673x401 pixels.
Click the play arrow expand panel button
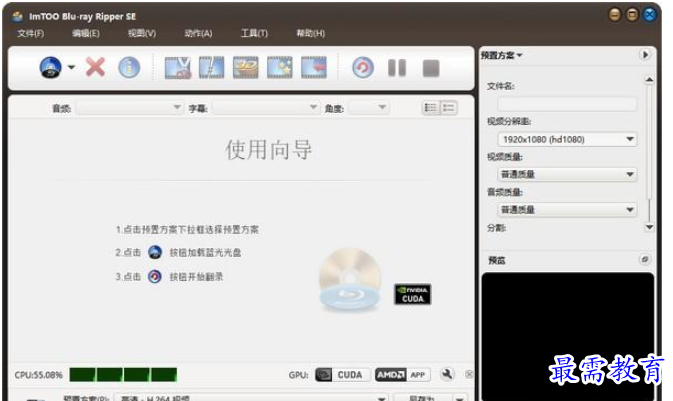(645, 55)
